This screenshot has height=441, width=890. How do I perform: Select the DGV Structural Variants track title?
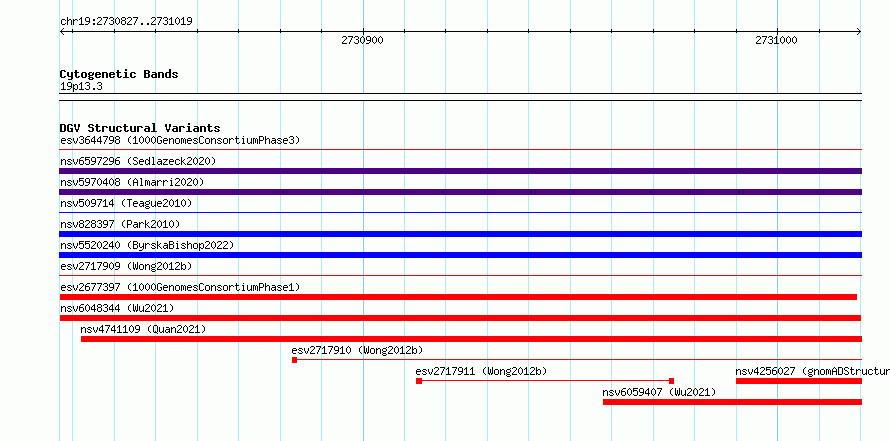tap(140, 128)
